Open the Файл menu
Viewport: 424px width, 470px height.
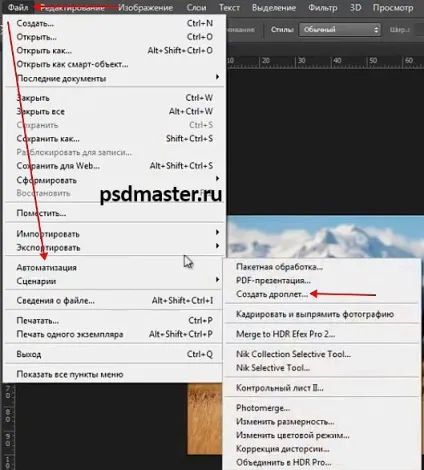point(18,7)
